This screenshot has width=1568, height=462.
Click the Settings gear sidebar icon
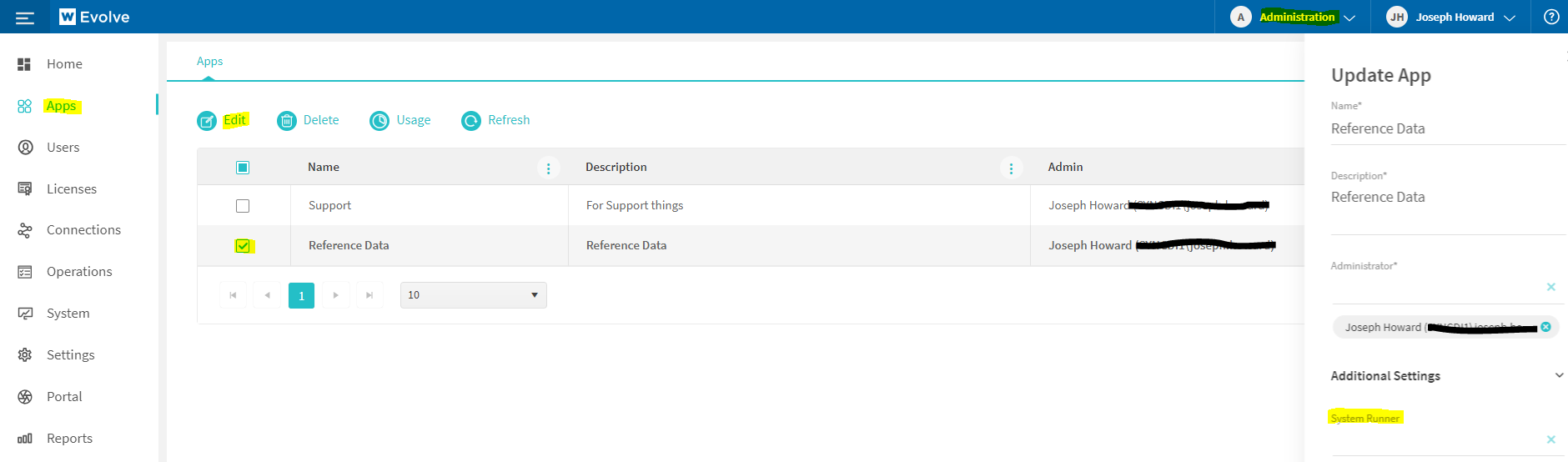(x=25, y=355)
